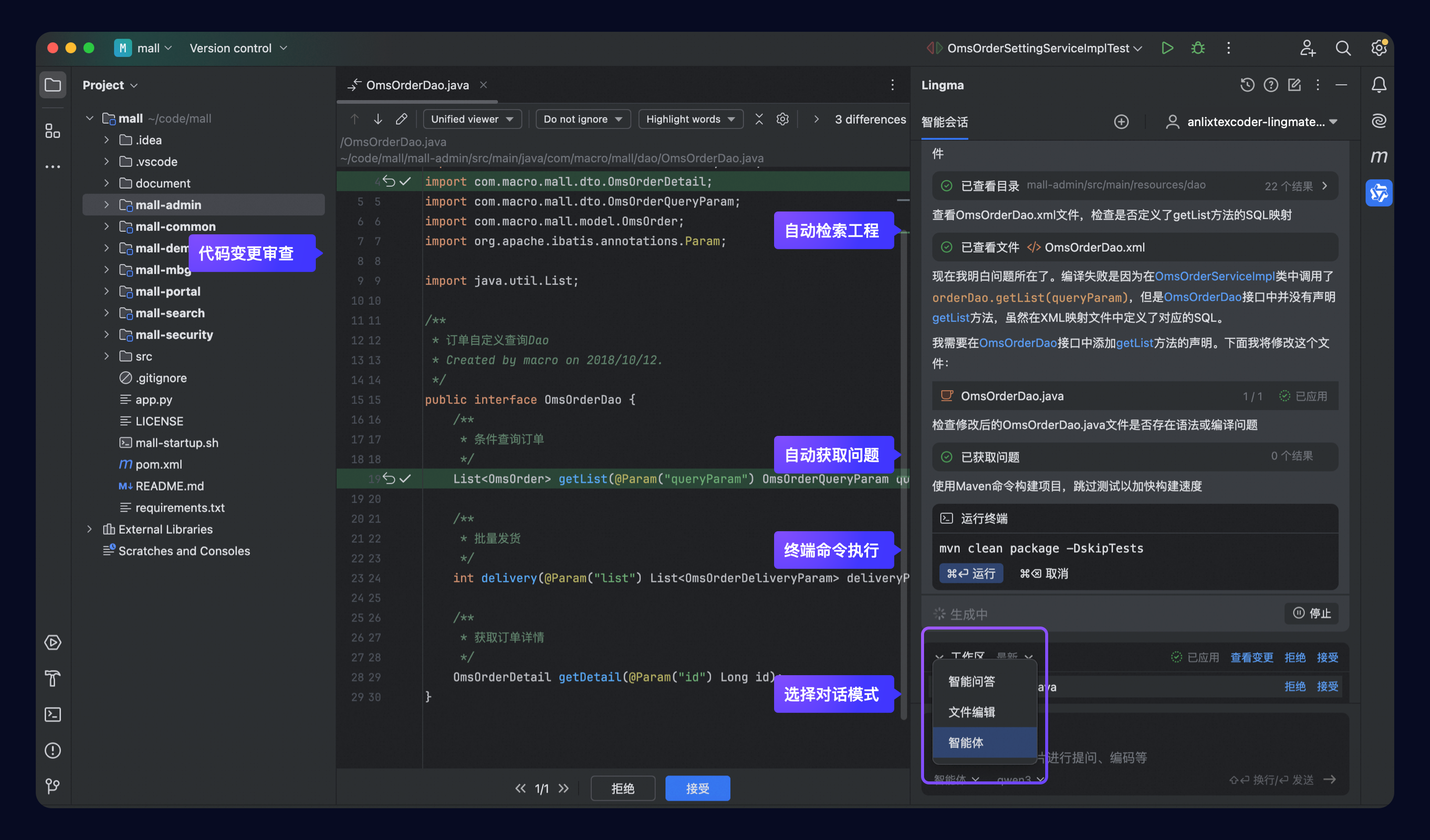Accept the diff with the 接受 button
Viewport: 1430px width, 840px height.
click(698, 788)
